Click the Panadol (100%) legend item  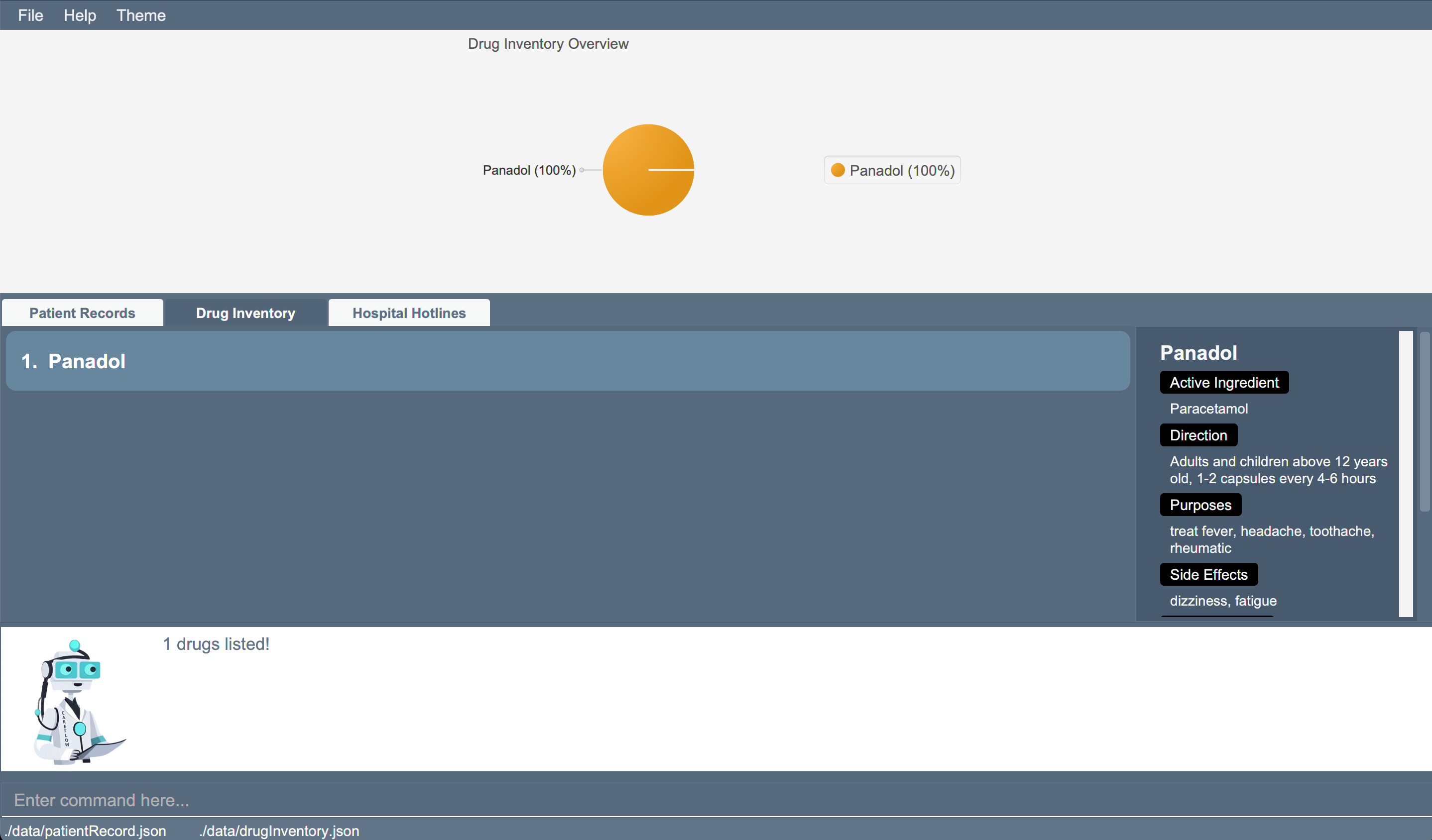(892, 170)
